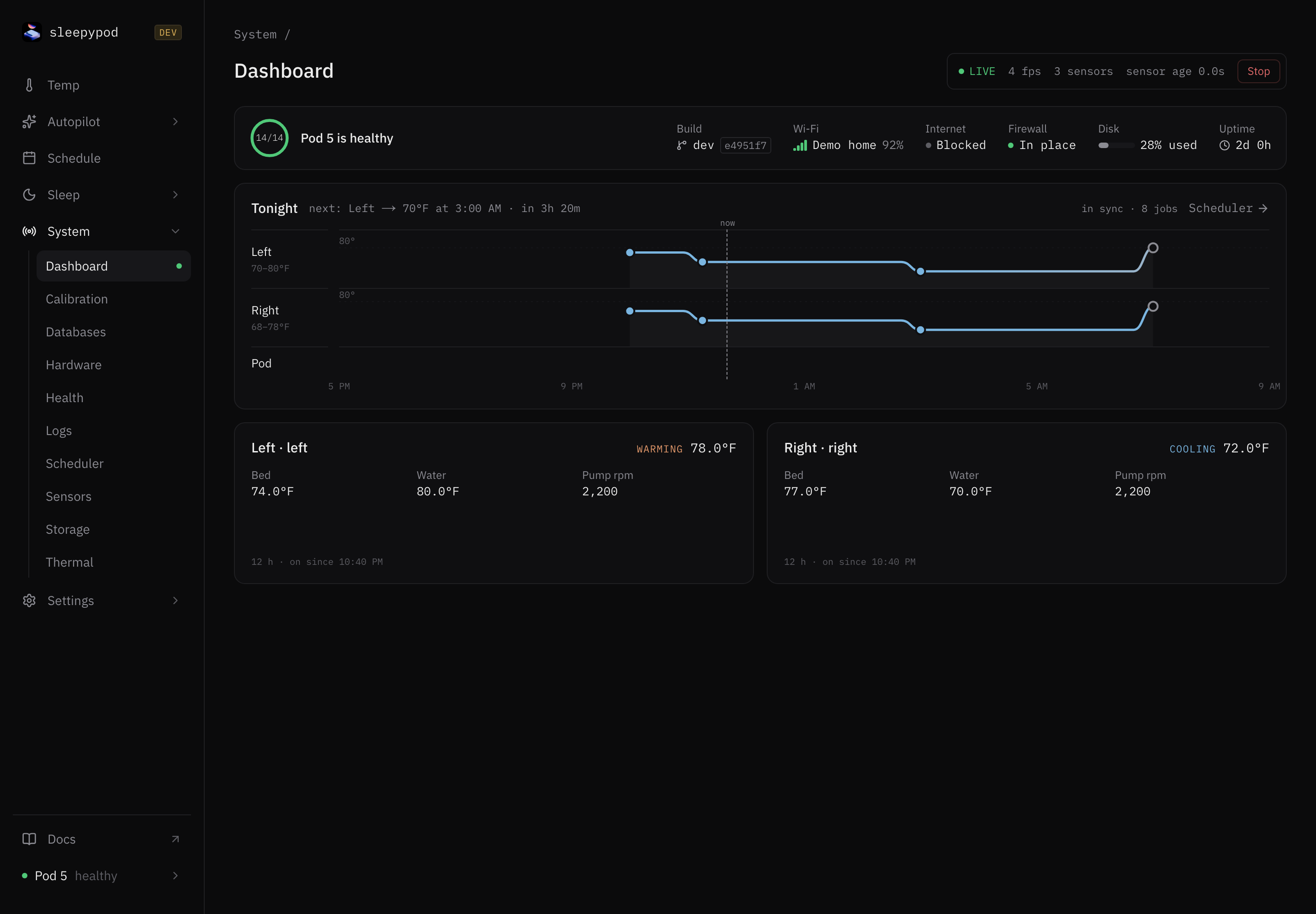Click the thermometer icon beside Temp

[x=29, y=85]
